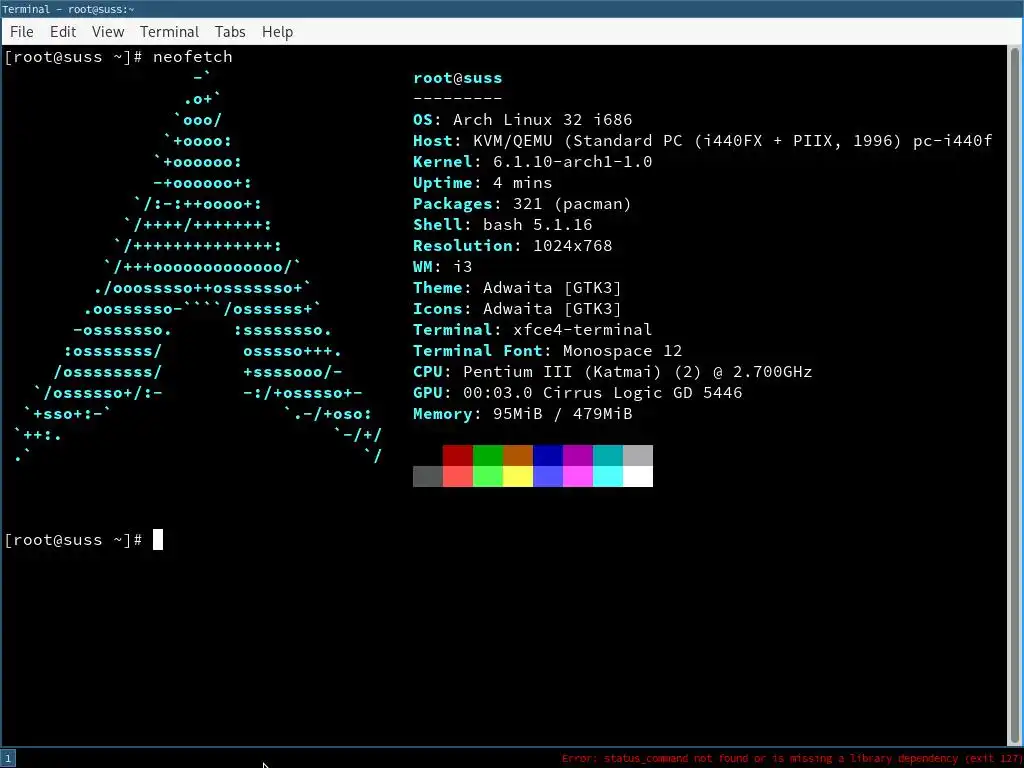Open the Edit menu
This screenshot has width=1024, height=768.
coord(63,32)
